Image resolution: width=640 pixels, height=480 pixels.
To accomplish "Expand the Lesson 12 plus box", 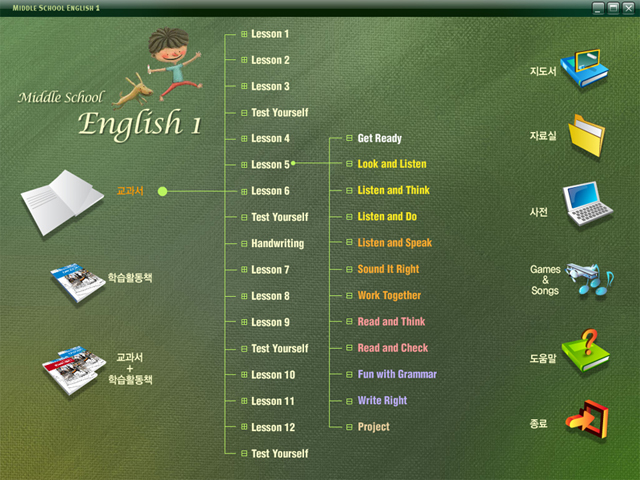I will pyautogui.click(x=244, y=427).
